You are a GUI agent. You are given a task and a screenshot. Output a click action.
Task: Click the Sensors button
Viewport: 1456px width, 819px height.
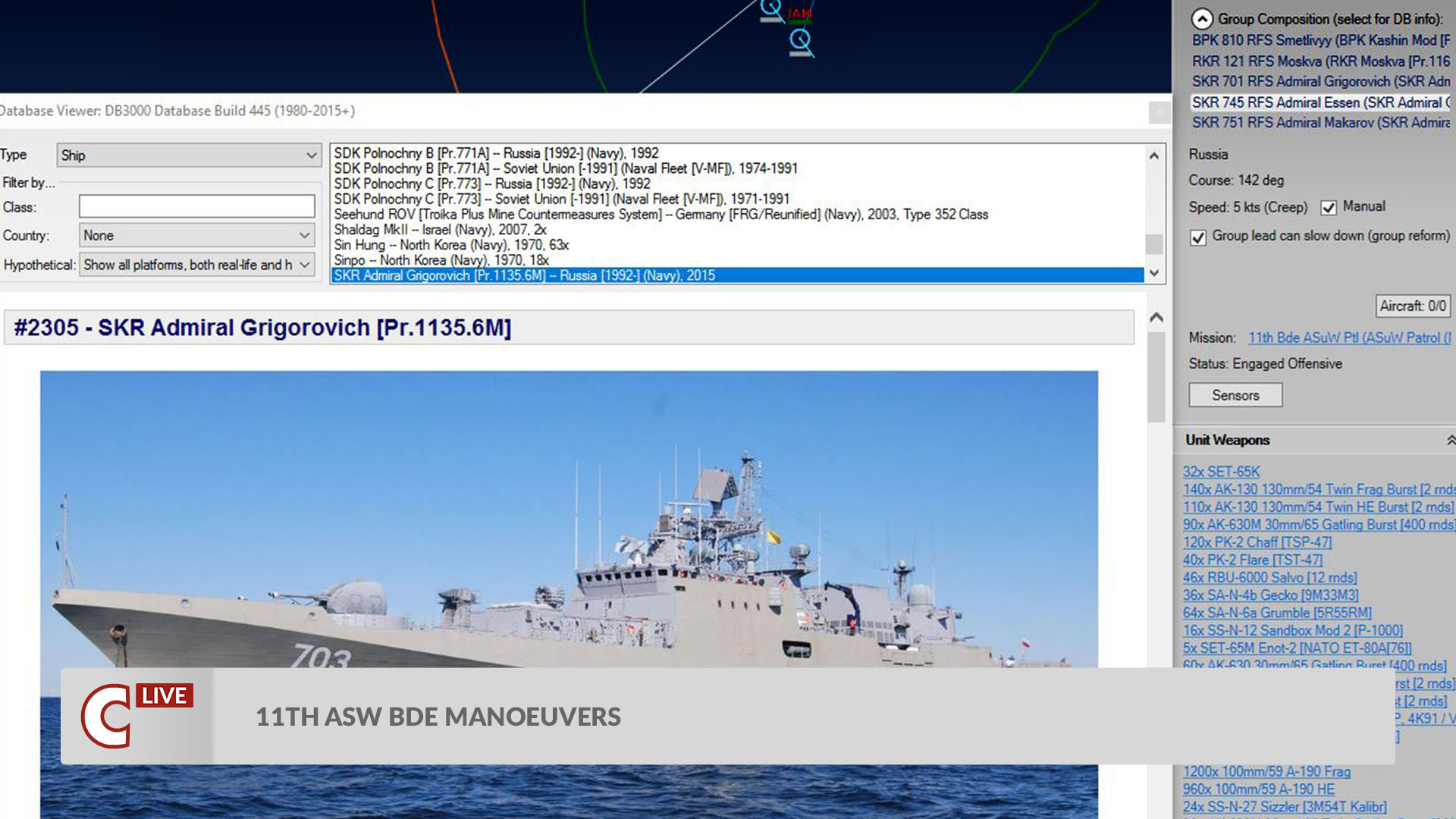(1235, 394)
